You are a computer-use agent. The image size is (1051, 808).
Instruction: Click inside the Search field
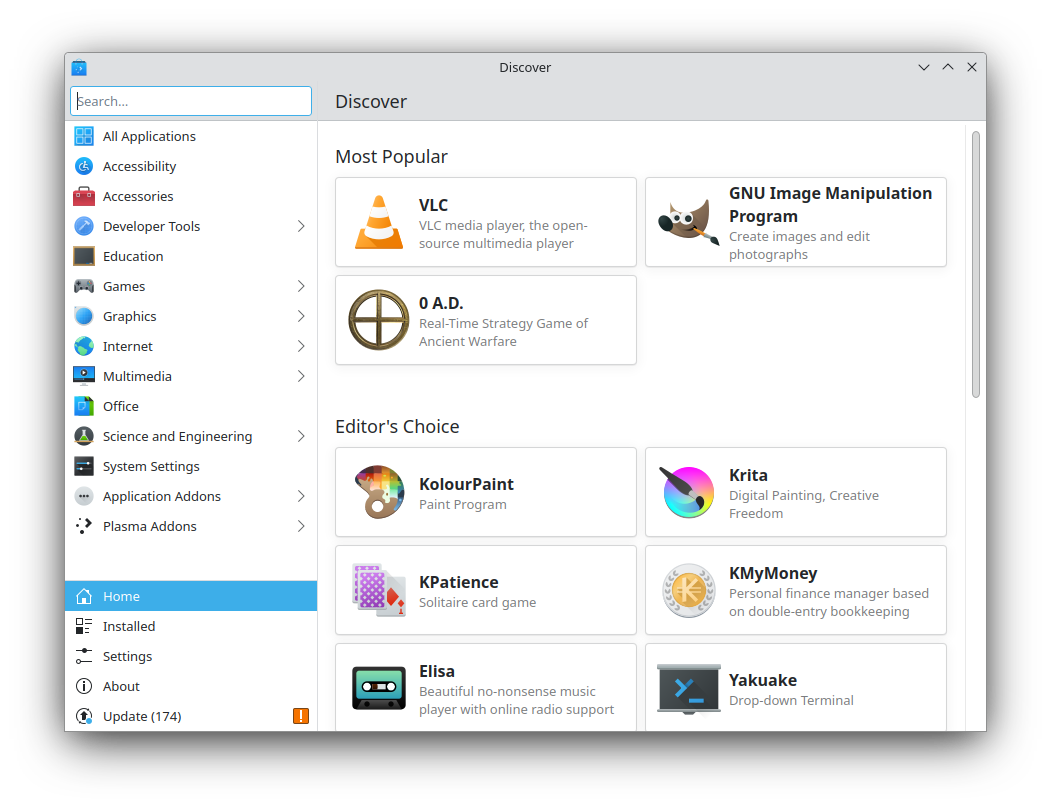pos(190,101)
